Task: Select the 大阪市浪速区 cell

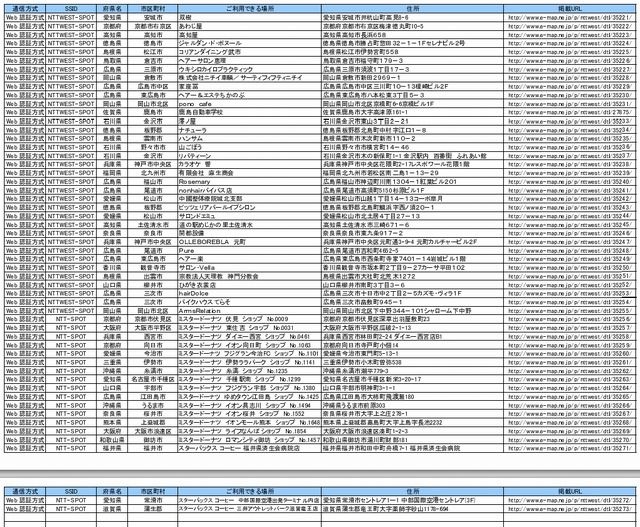Action: coord(153,431)
